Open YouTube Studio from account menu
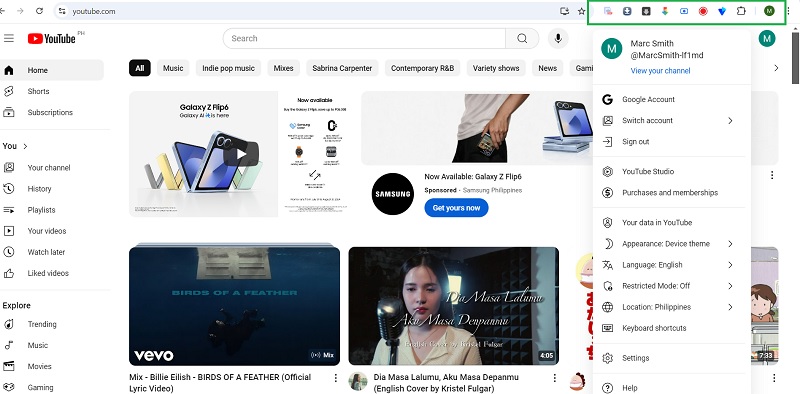 tap(671, 171)
